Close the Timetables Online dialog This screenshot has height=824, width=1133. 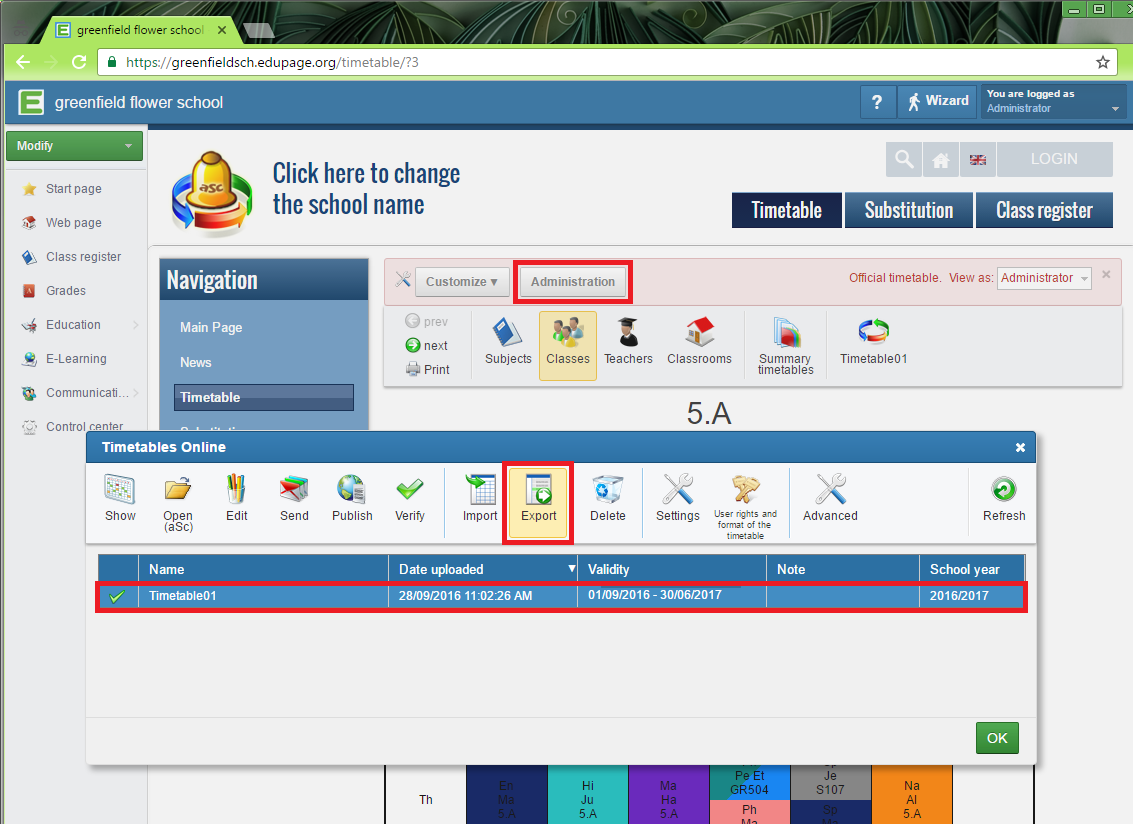pyautogui.click(x=1020, y=447)
